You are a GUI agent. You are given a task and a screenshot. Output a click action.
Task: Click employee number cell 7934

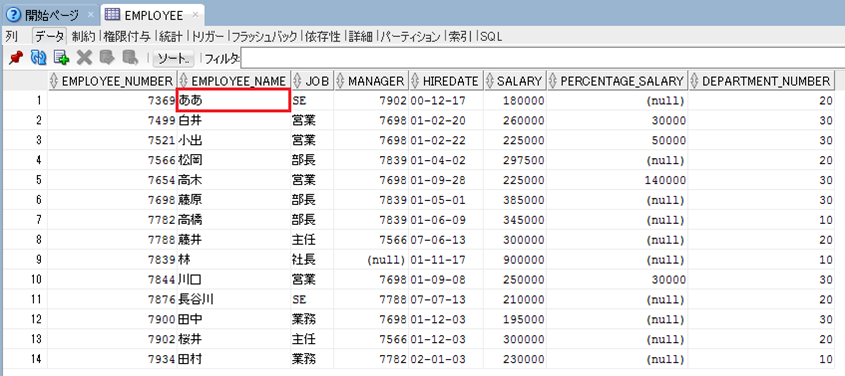[x=112, y=359]
